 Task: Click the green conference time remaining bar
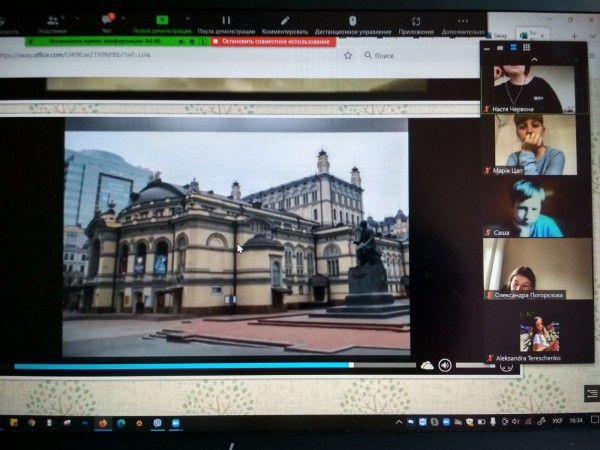point(103,41)
